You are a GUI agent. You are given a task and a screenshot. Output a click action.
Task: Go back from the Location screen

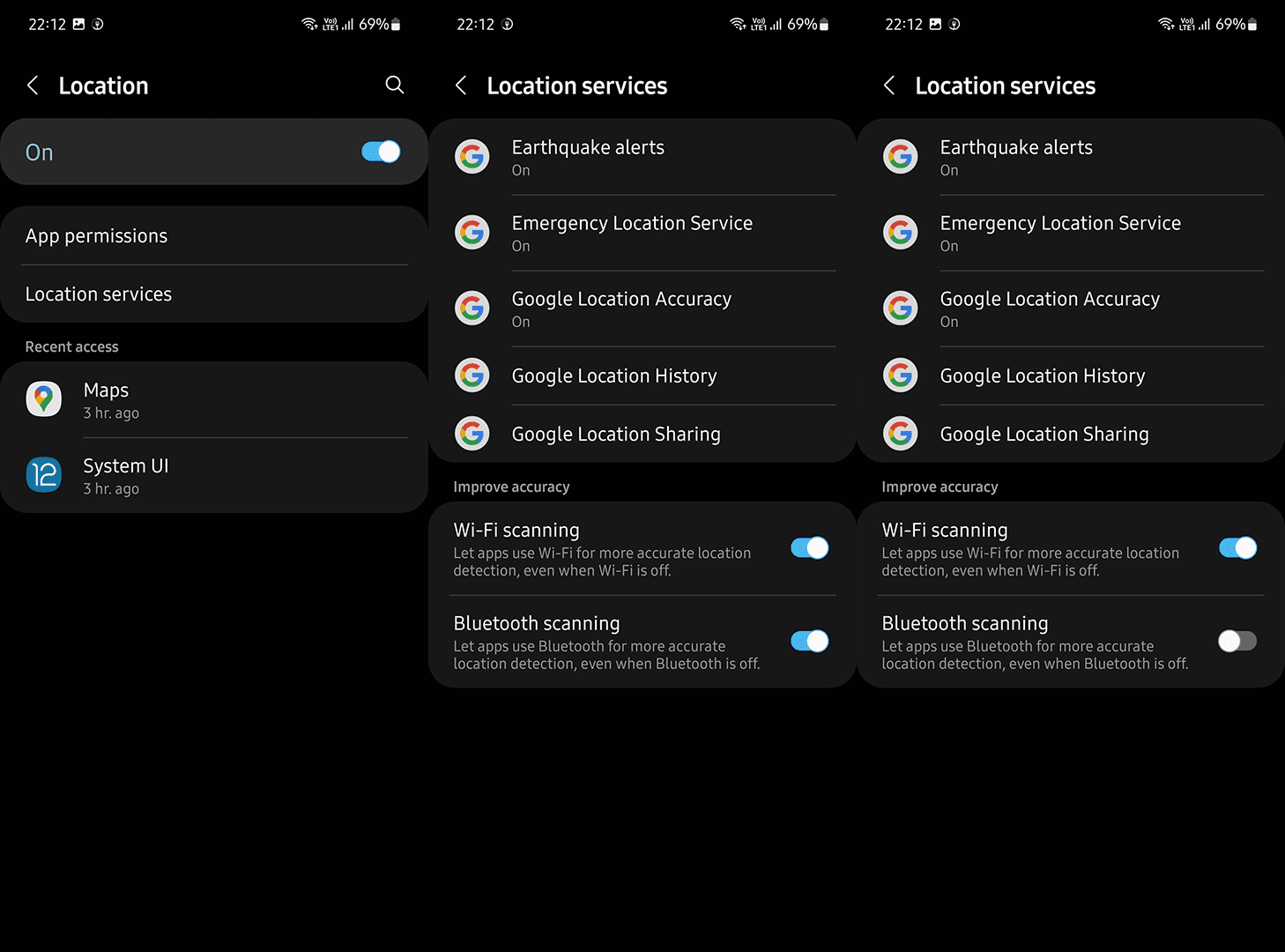click(33, 86)
